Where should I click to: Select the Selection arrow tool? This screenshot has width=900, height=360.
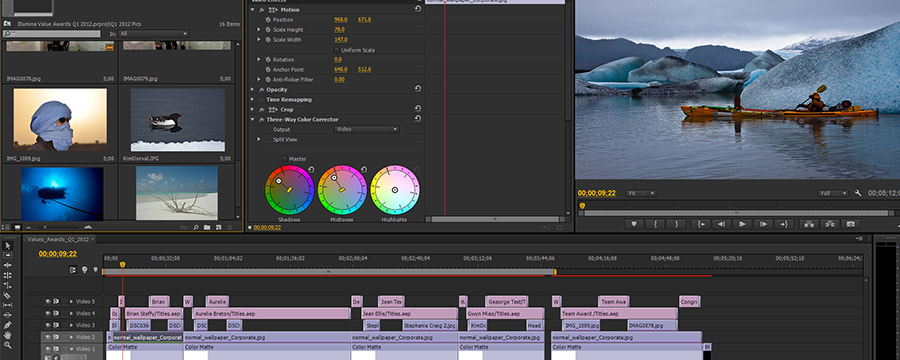7,246
